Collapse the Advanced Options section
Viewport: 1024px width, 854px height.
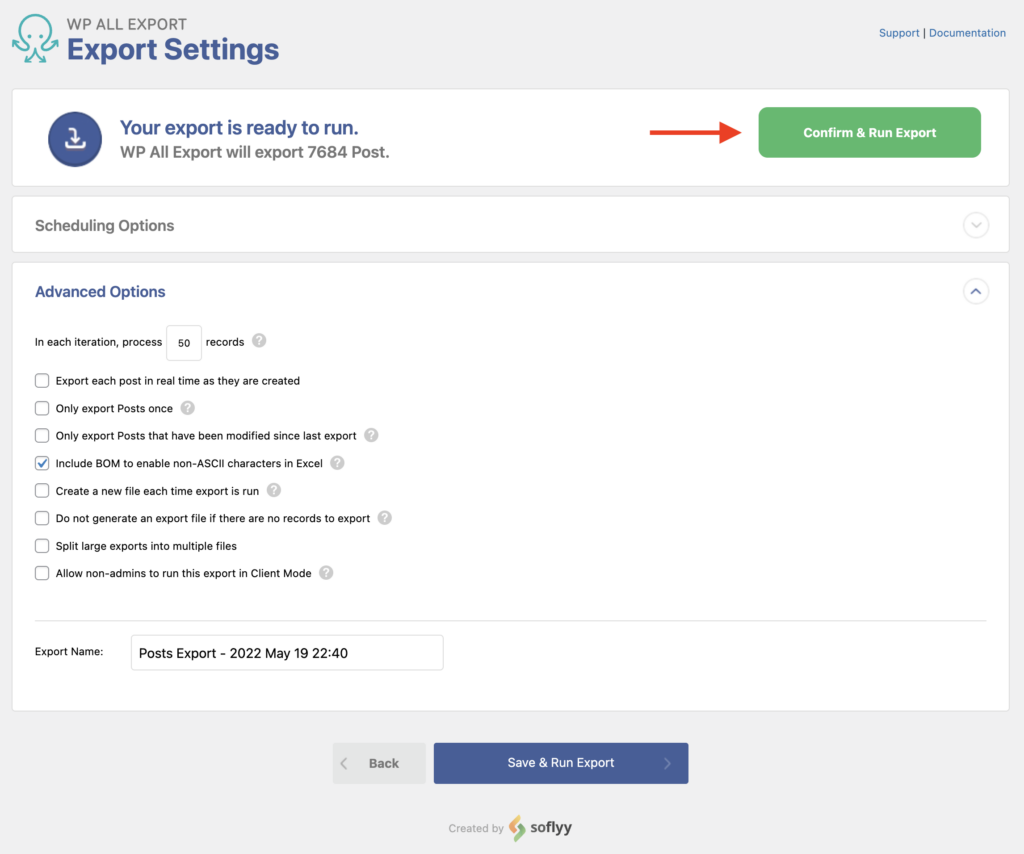pos(976,291)
